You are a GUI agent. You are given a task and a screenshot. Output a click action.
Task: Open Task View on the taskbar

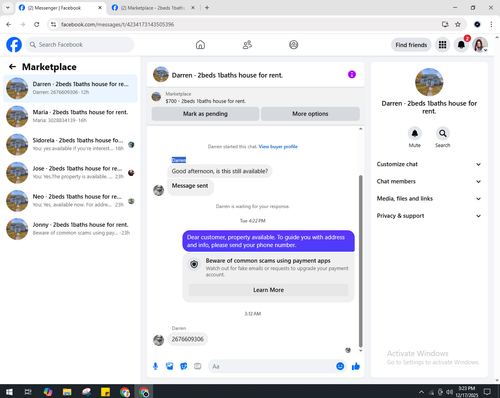28,392
